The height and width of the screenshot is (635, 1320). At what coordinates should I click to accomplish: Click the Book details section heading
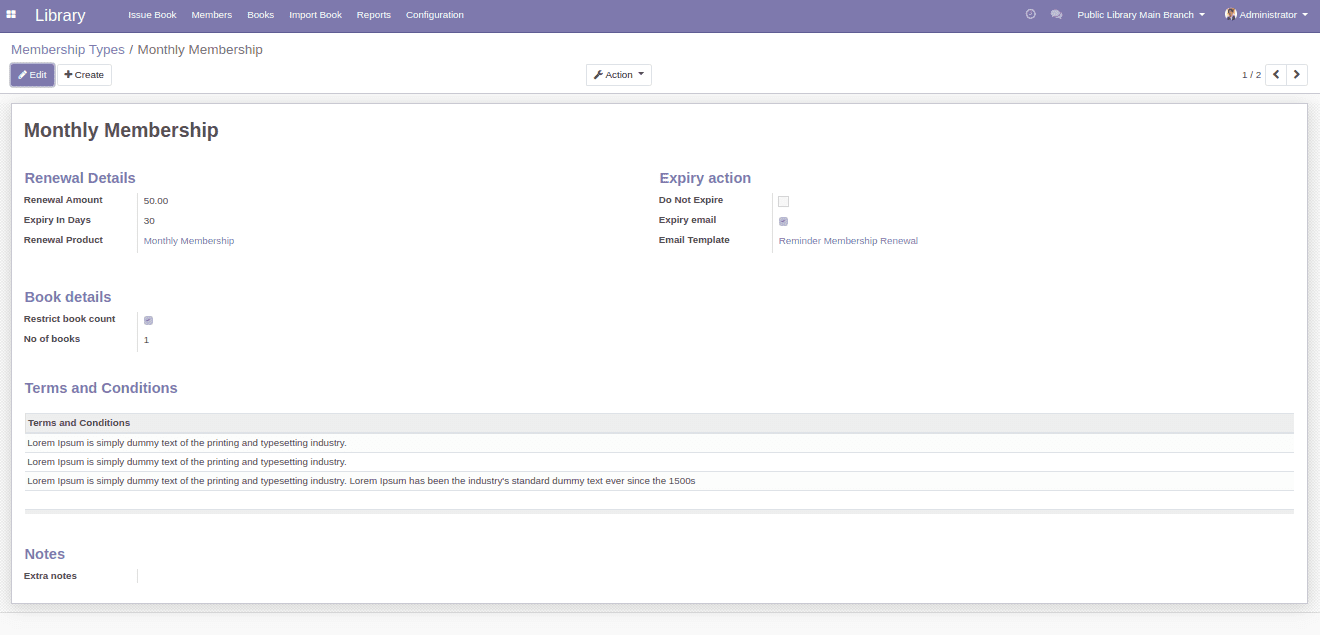pyautogui.click(x=68, y=297)
